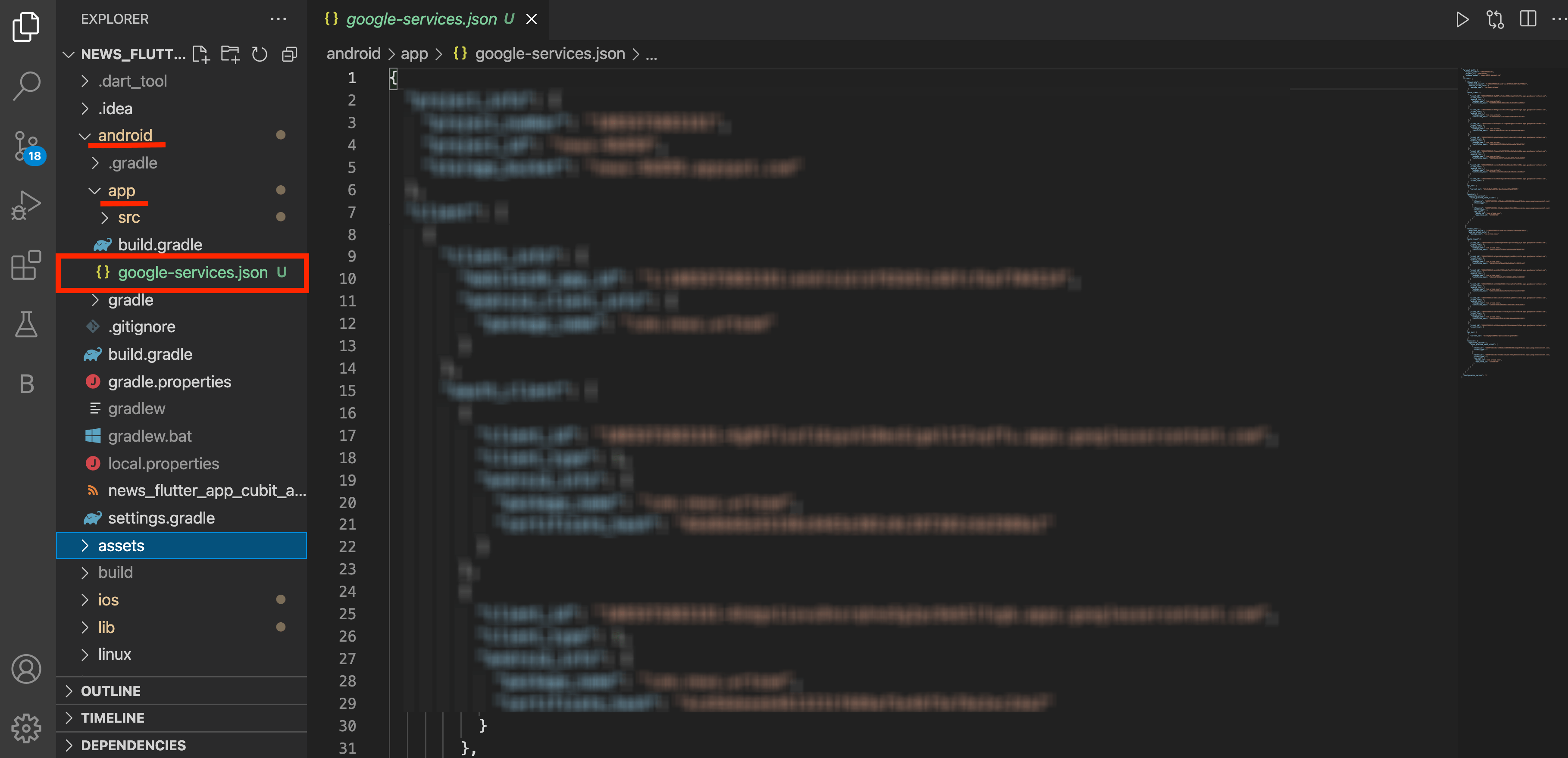Viewport: 1568px width, 758px height.
Task: Open Explorer more actions ellipsis menu
Action: 278,19
